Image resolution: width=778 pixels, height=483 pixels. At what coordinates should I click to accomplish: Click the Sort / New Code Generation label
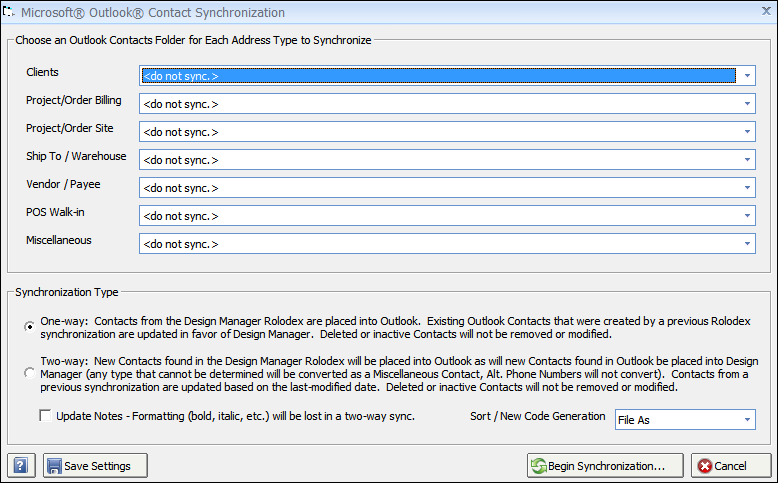538,416
